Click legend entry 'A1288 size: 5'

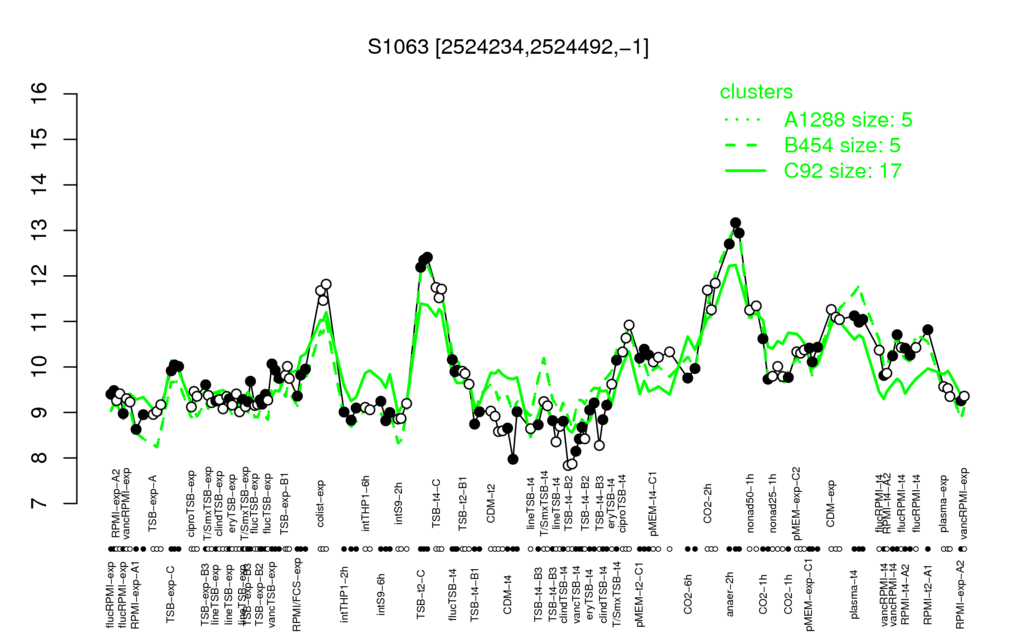(x=848, y=120)
